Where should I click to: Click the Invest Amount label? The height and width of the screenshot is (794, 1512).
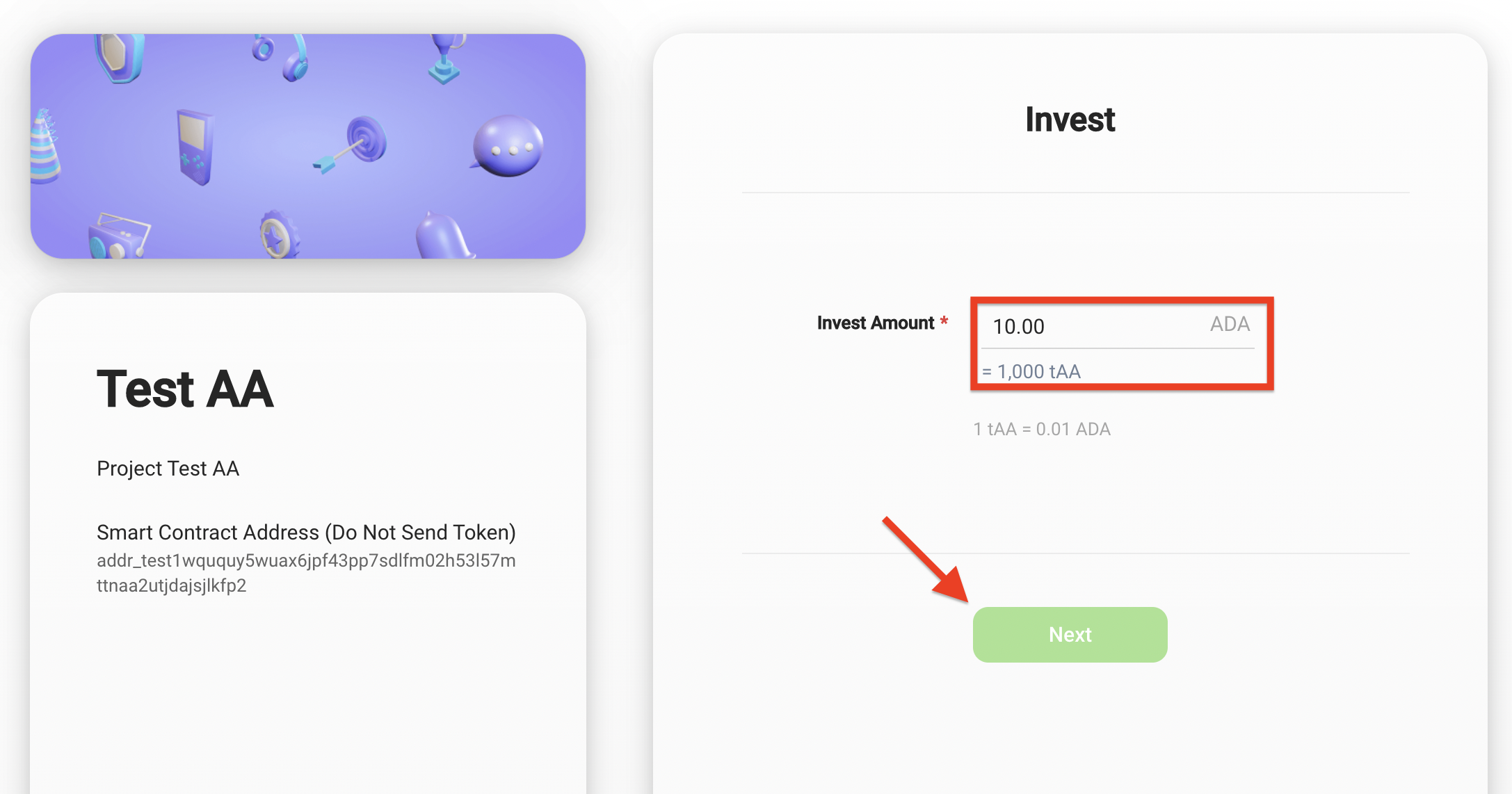(x=876, y=323)
